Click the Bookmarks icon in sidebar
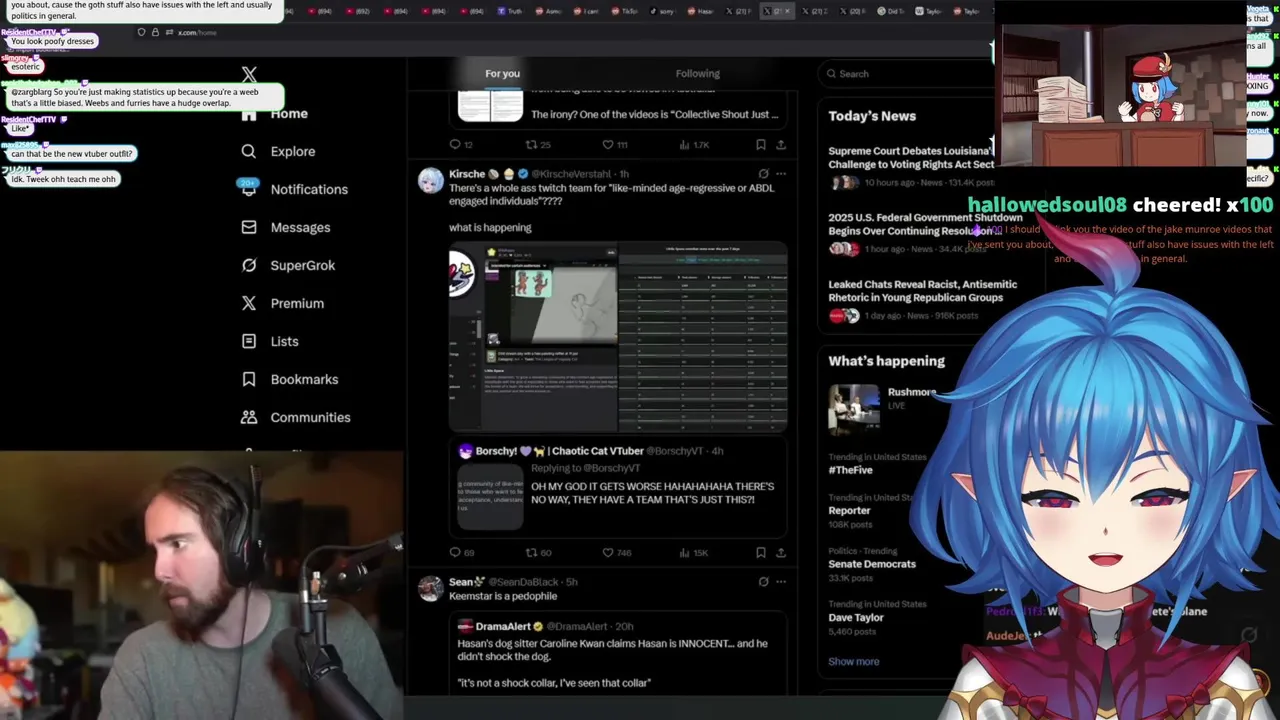The image size is (1280, 720). (x=249, y=379)
